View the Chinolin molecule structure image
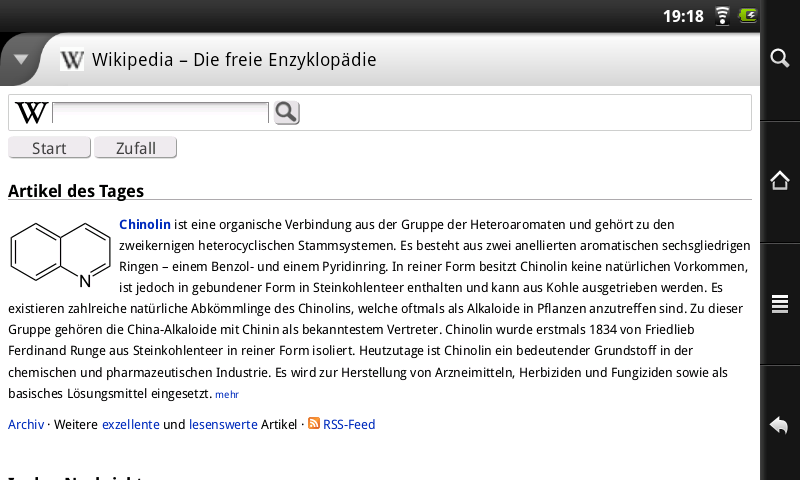Viewport: 800px width, 480px height. point(60,250)
